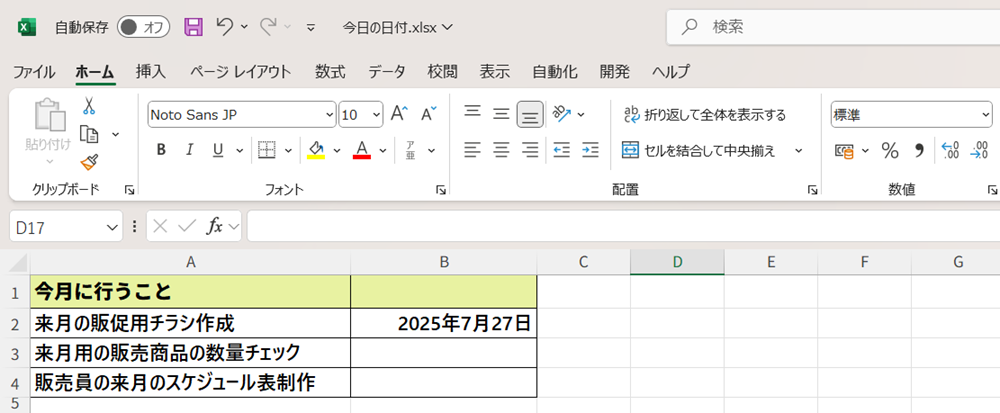
Task: Undo the last action
Action: pyautogui.click(x=224, y=26)
